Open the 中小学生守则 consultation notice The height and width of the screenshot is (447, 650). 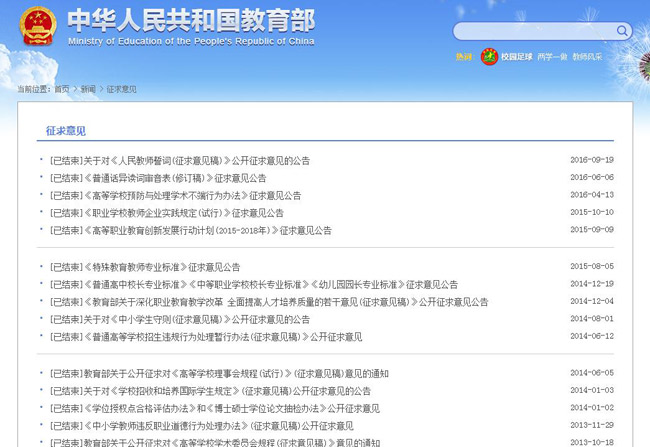click(180, 320)
